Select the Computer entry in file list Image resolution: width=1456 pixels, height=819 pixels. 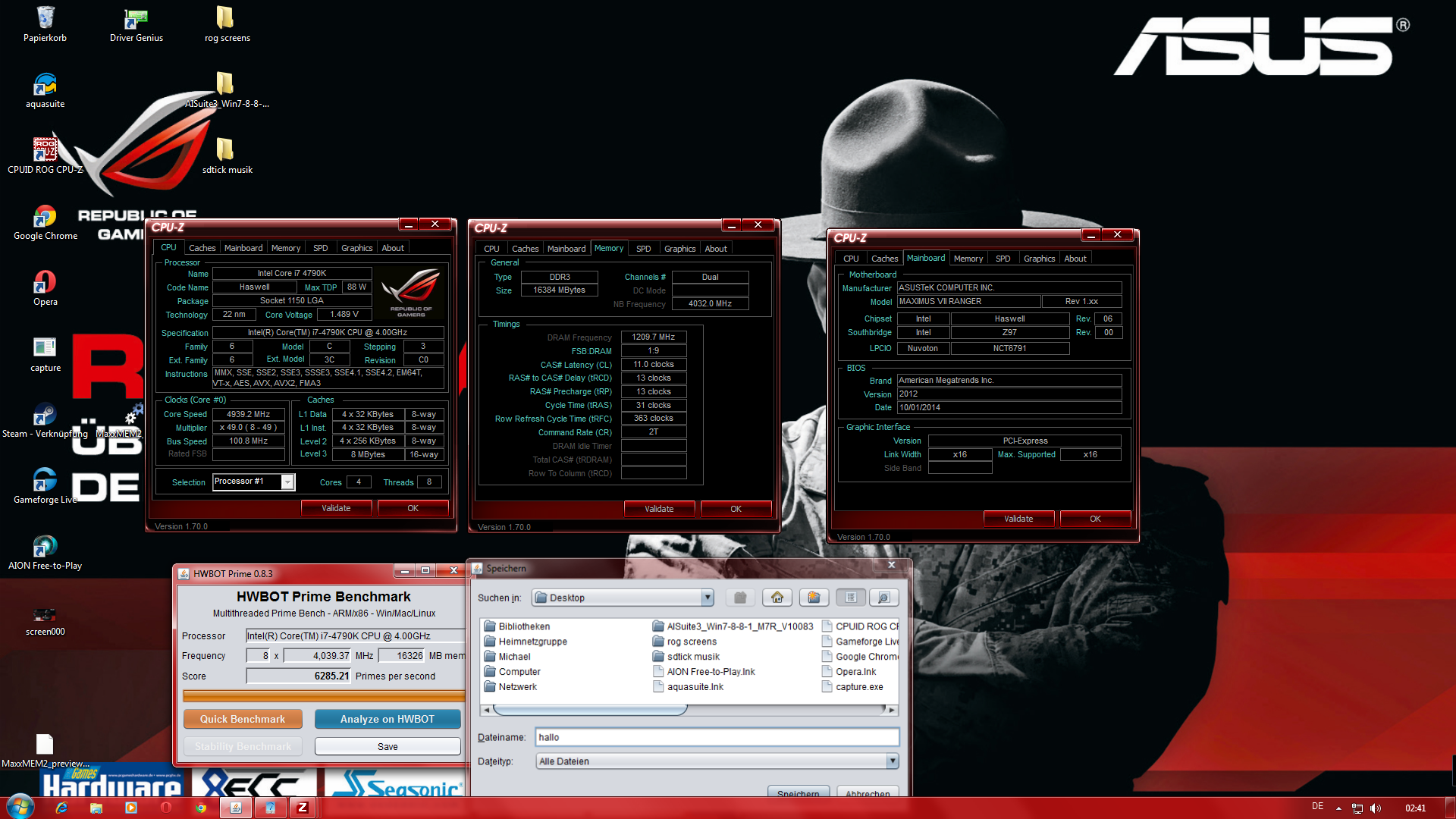tap(513, 672)
